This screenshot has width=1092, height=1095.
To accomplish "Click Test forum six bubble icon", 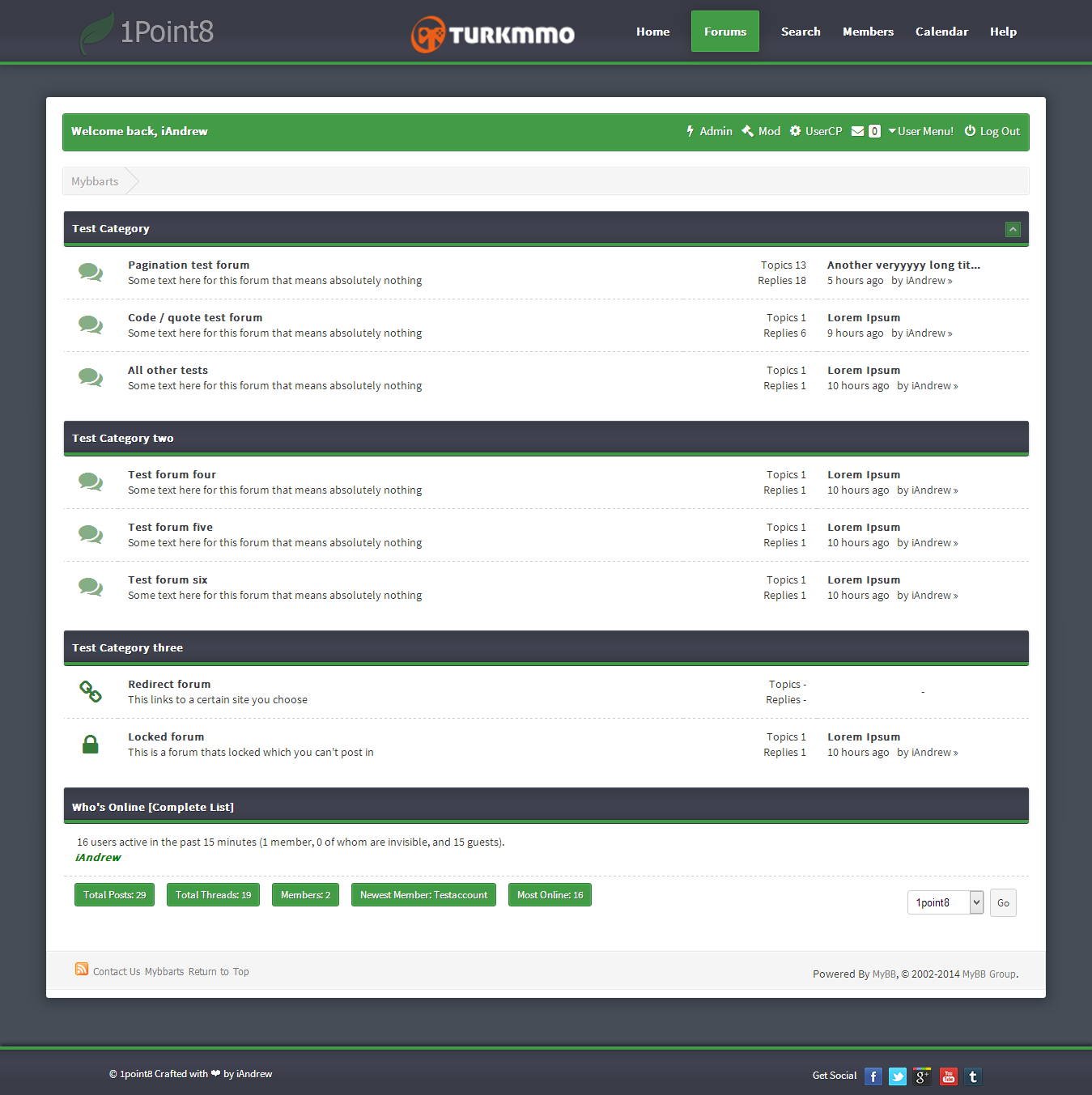I will point(91,588).
